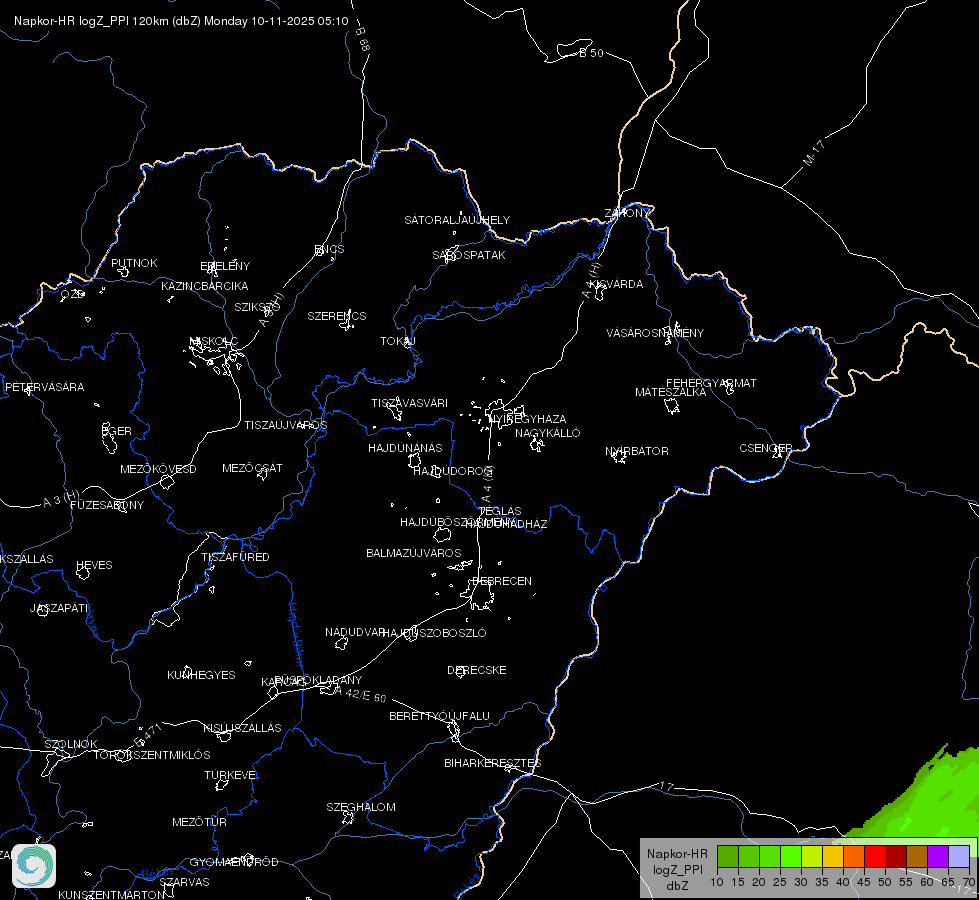Select the 35-40 dBZ yellow swatch
This screenshot has height=900, width=979.
tap(833, 856)
